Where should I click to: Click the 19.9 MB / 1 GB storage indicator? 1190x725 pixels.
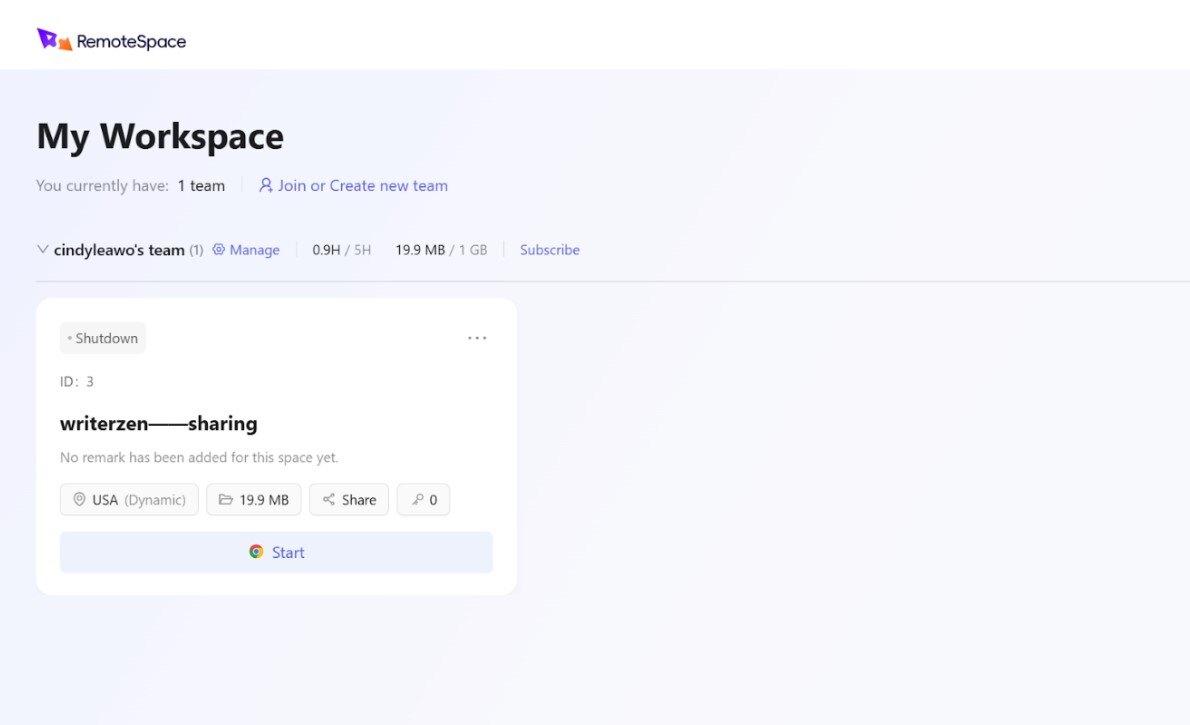coord(441,249)
